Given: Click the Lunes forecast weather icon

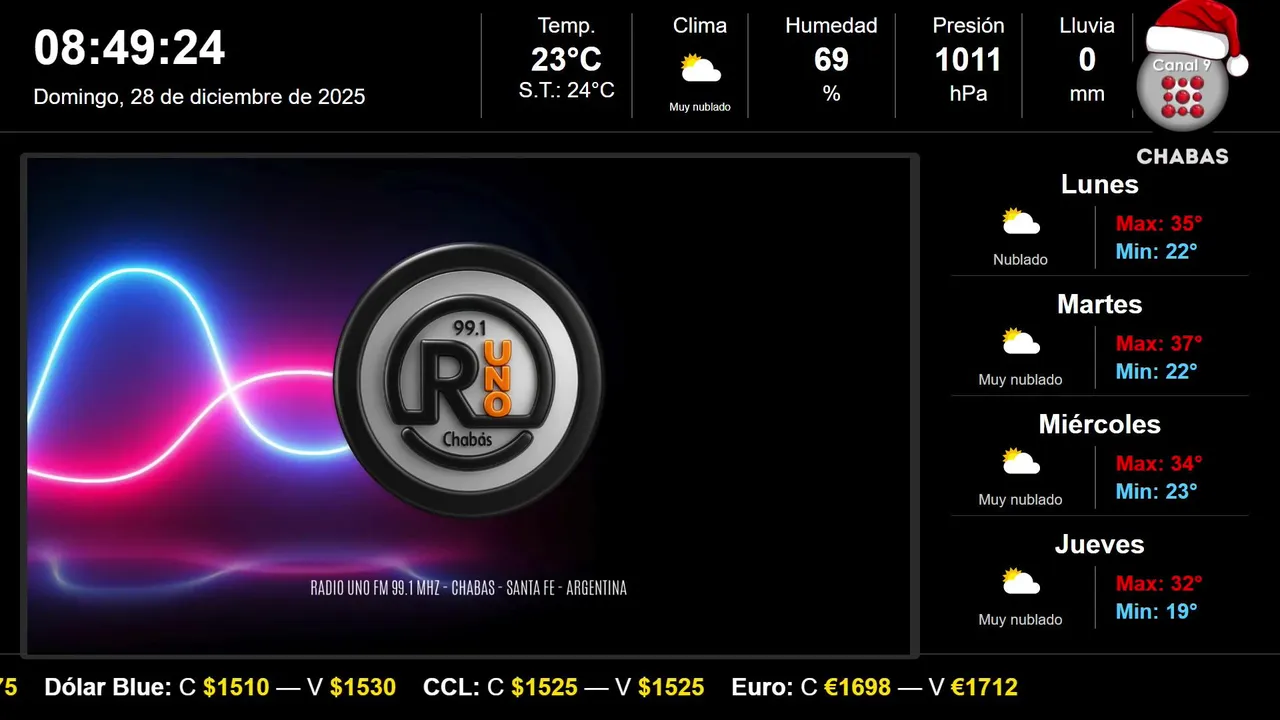Looking at the screenshot, I should pos(1020,222).
